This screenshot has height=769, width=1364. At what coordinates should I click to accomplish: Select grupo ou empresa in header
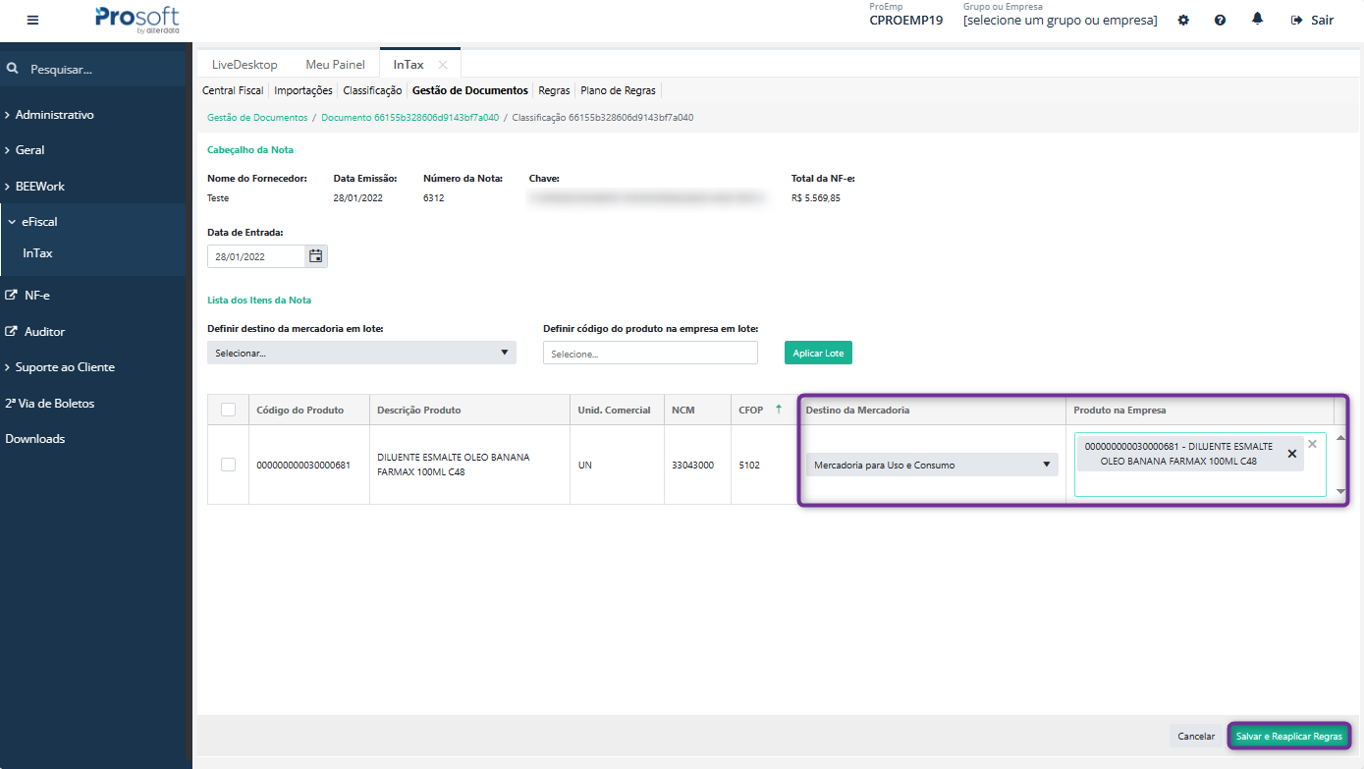[1060, 20]
